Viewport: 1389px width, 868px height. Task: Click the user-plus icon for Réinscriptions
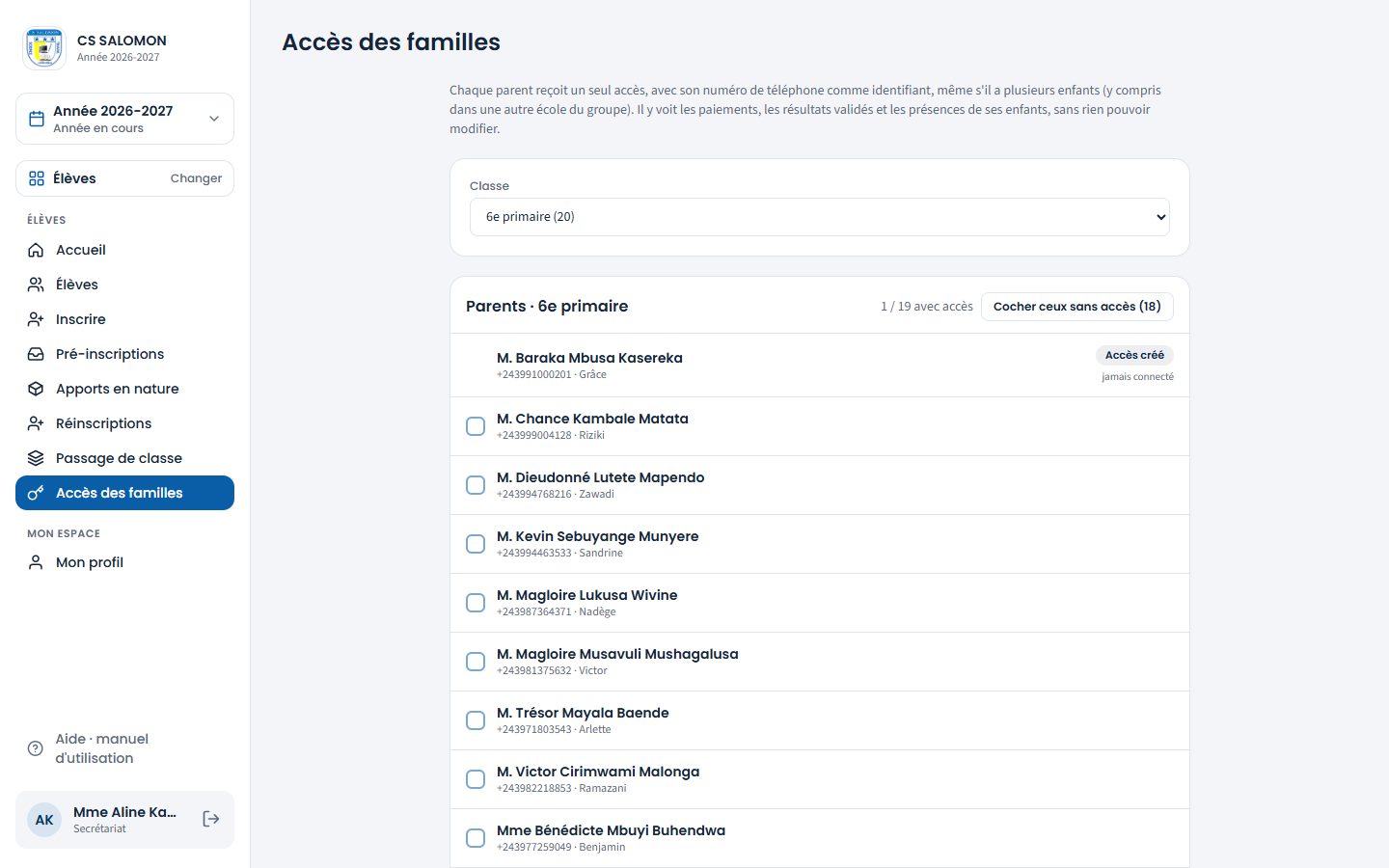(36, 423)
